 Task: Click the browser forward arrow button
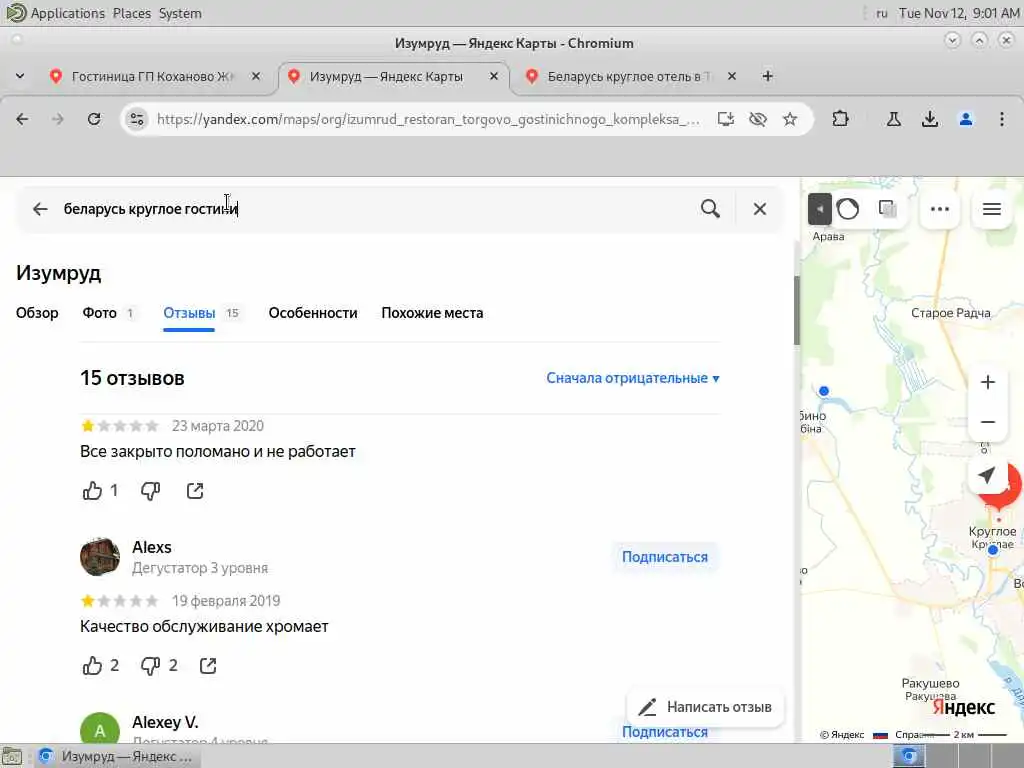[57, 119]
